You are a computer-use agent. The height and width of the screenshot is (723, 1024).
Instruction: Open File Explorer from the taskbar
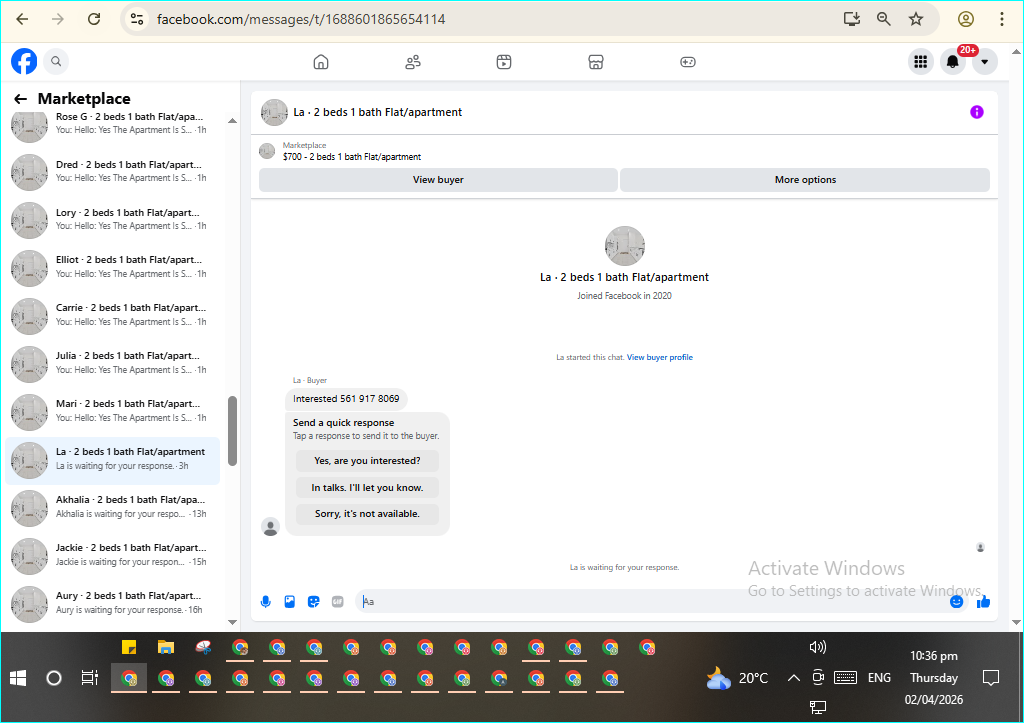click(166, 647)
